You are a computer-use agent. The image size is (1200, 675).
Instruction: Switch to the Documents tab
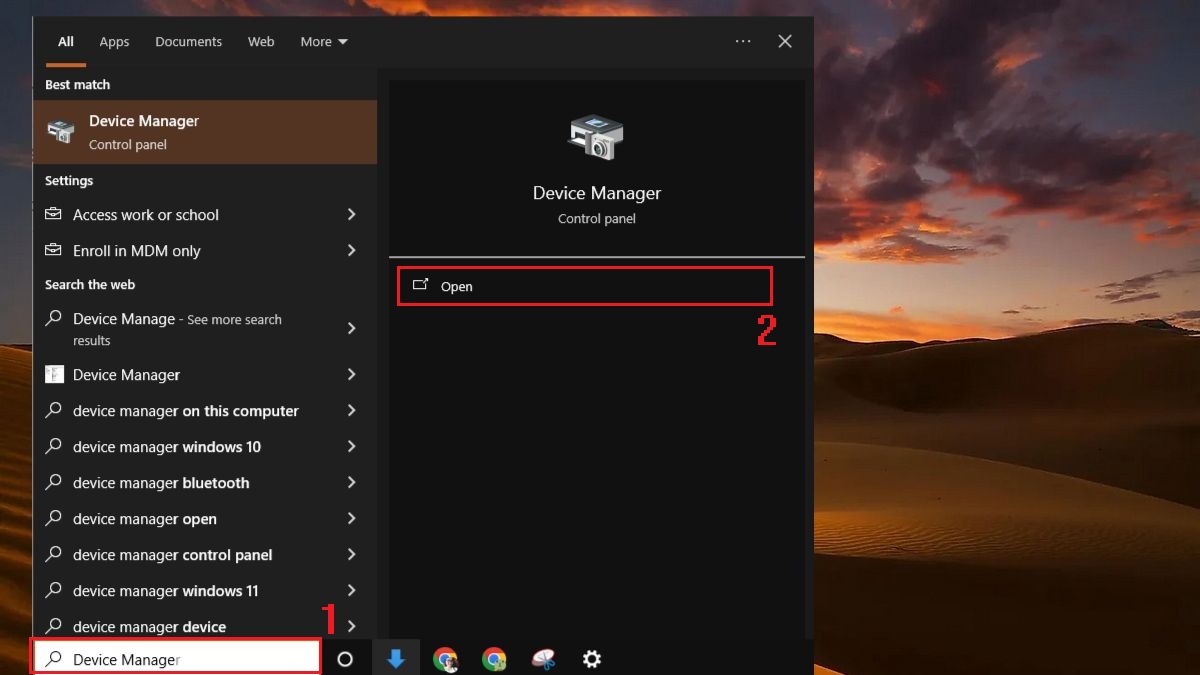pos(188,42)
